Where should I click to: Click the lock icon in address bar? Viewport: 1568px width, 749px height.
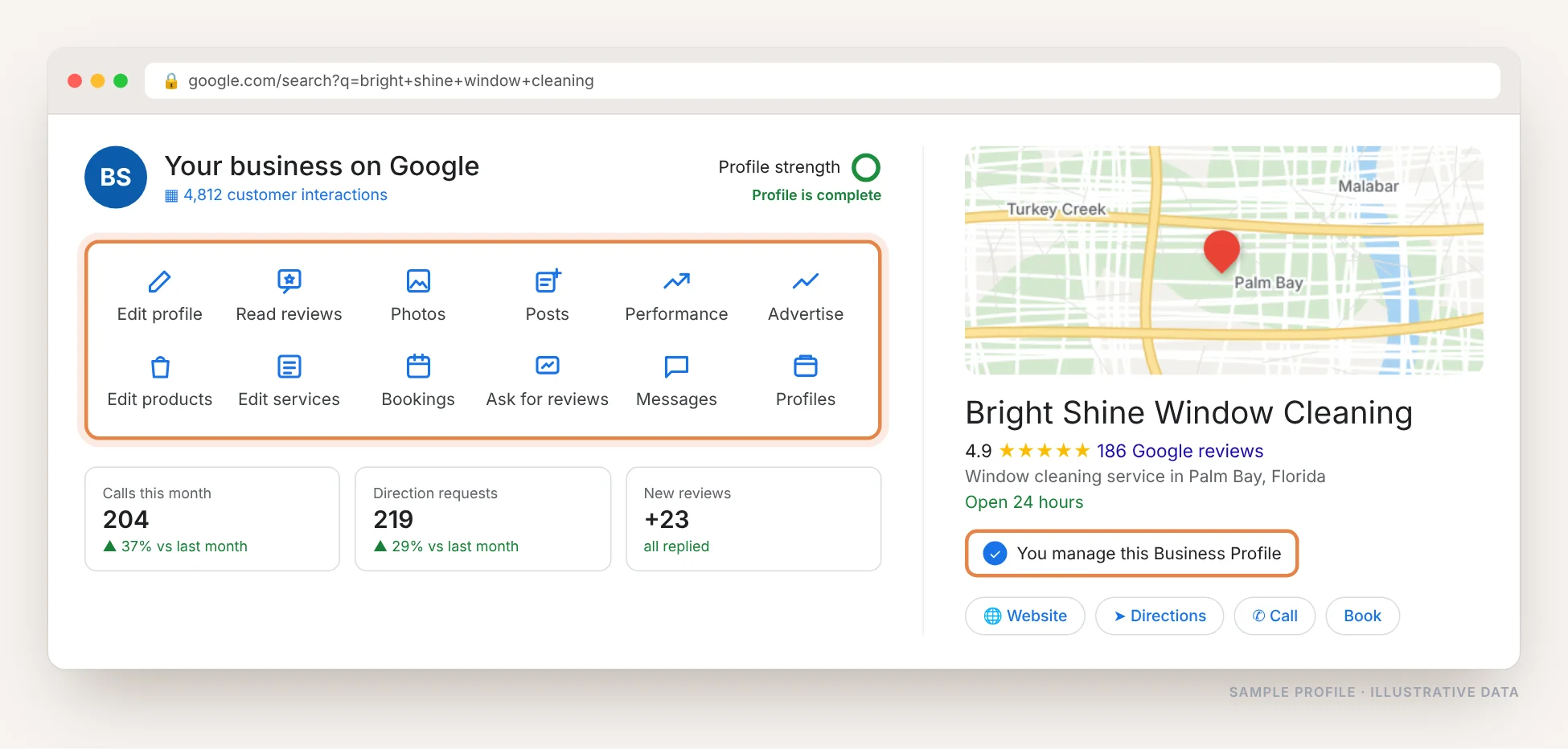[x=170, y=80]
